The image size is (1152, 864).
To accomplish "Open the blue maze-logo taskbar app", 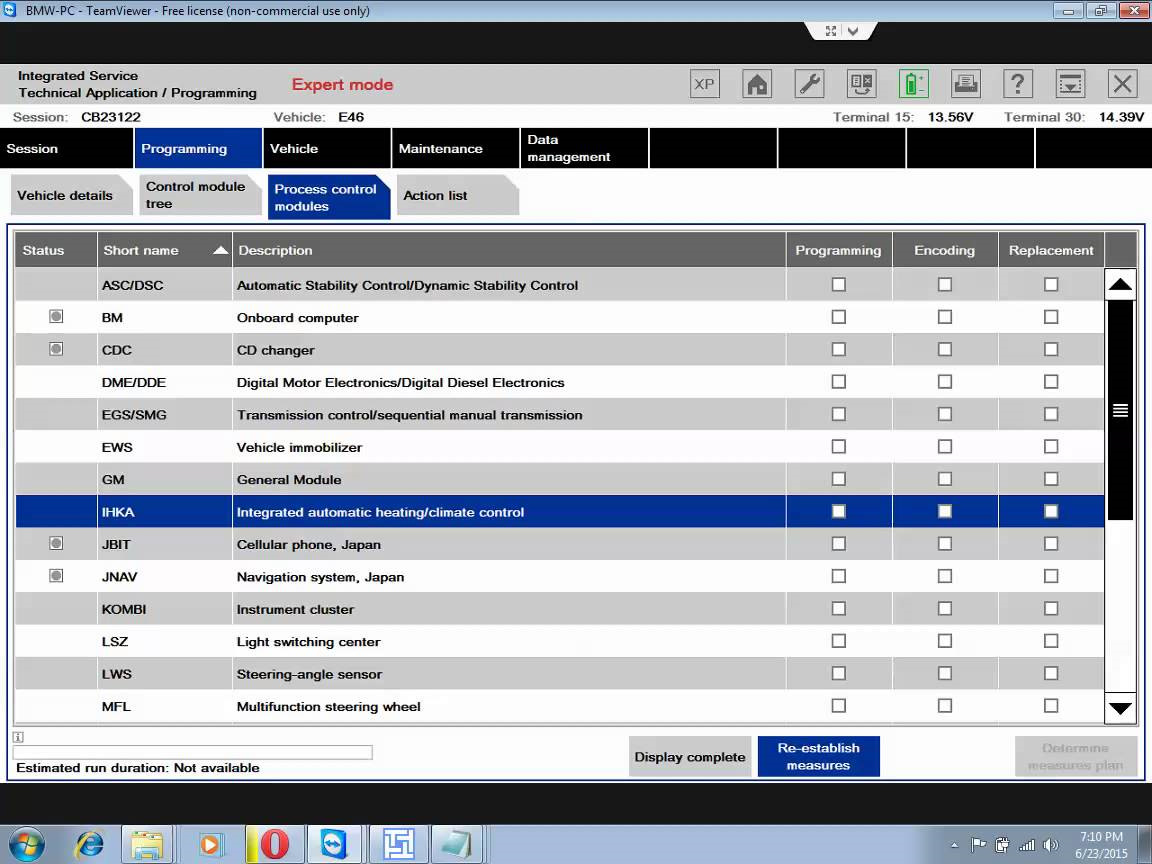I will 398,844.
